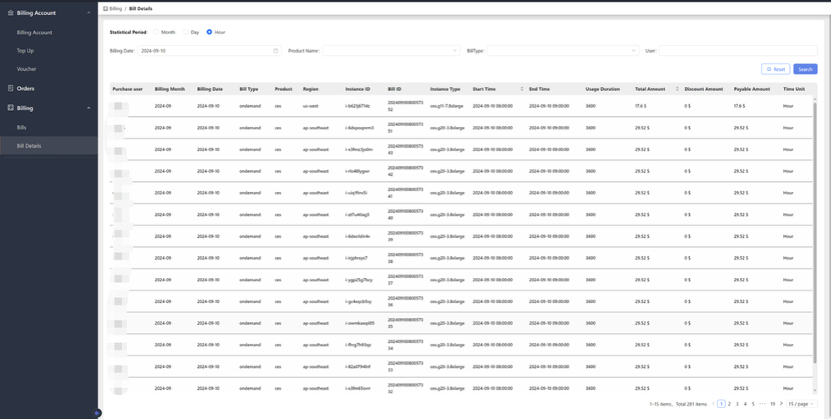Viewport: 832px width, 420px height.
Task: Click the Total 281 items text
Action: [x=691, y=404]
